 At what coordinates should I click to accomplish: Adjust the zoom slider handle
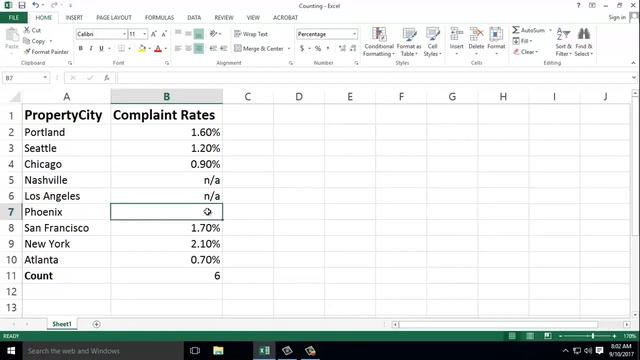pyautogui.click(x=593, y=336)
